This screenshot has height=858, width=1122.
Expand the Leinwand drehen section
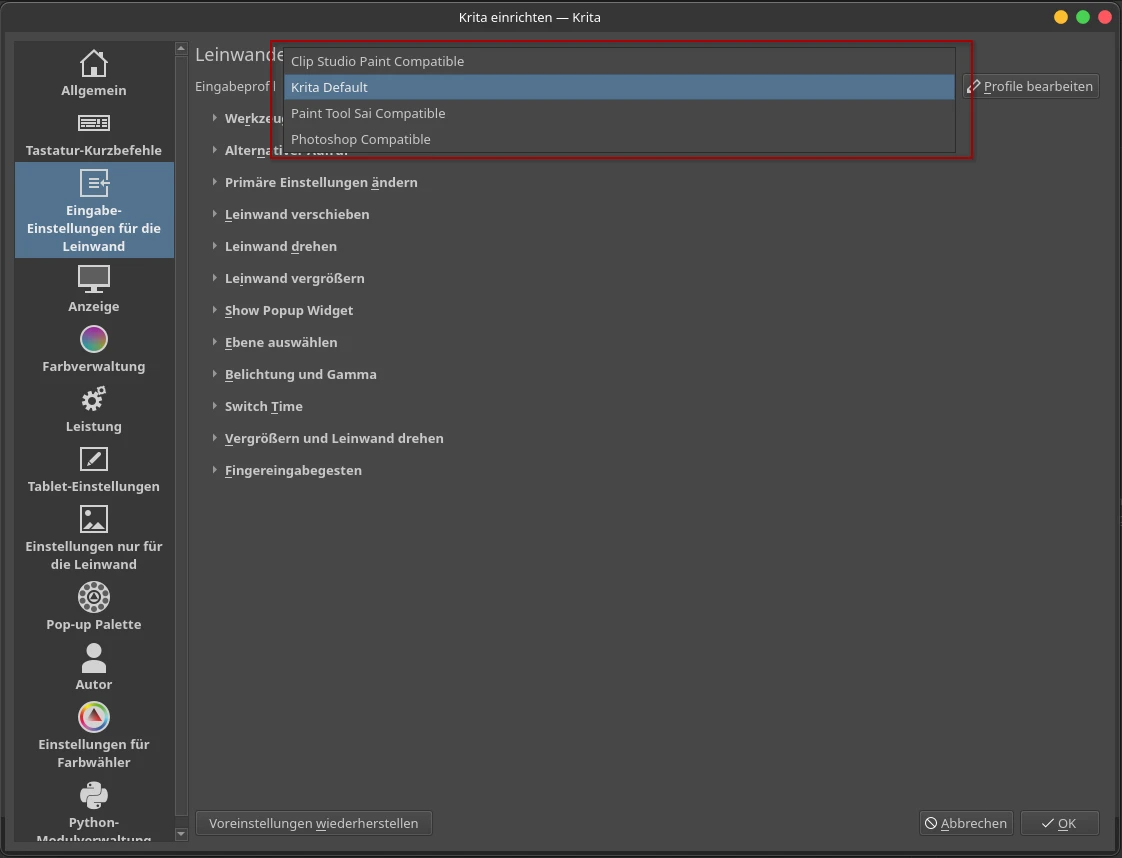[x=274, y=246]
